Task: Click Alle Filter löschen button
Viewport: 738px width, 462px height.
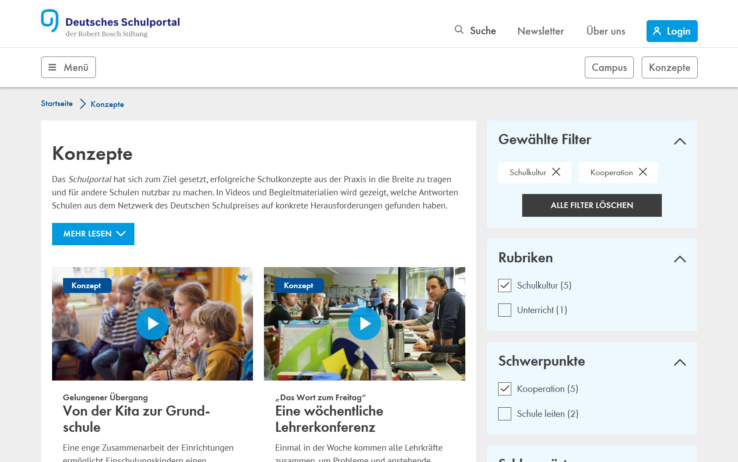Action: pos(592,205)
